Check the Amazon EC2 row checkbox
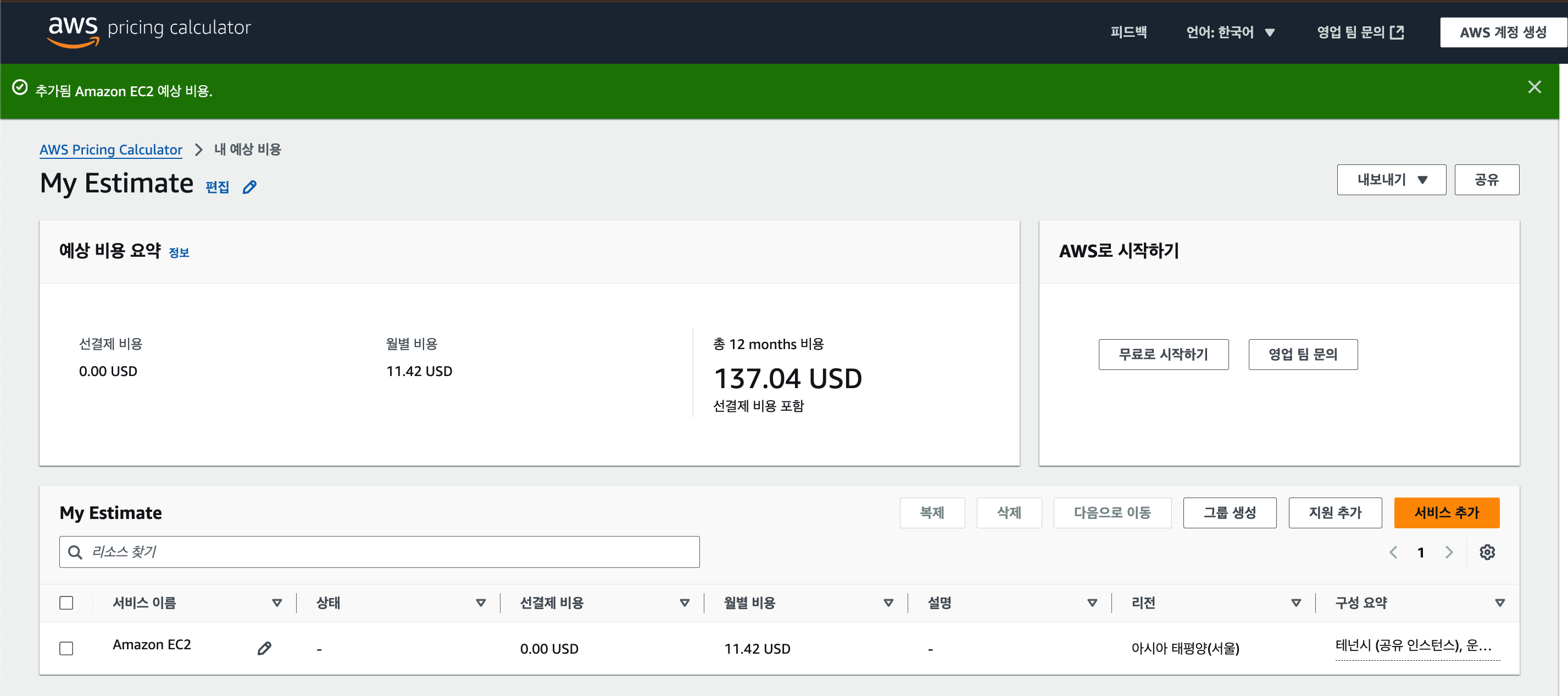Image resolution: width=1568 pixels, height=696 pixels. point(66,649)
